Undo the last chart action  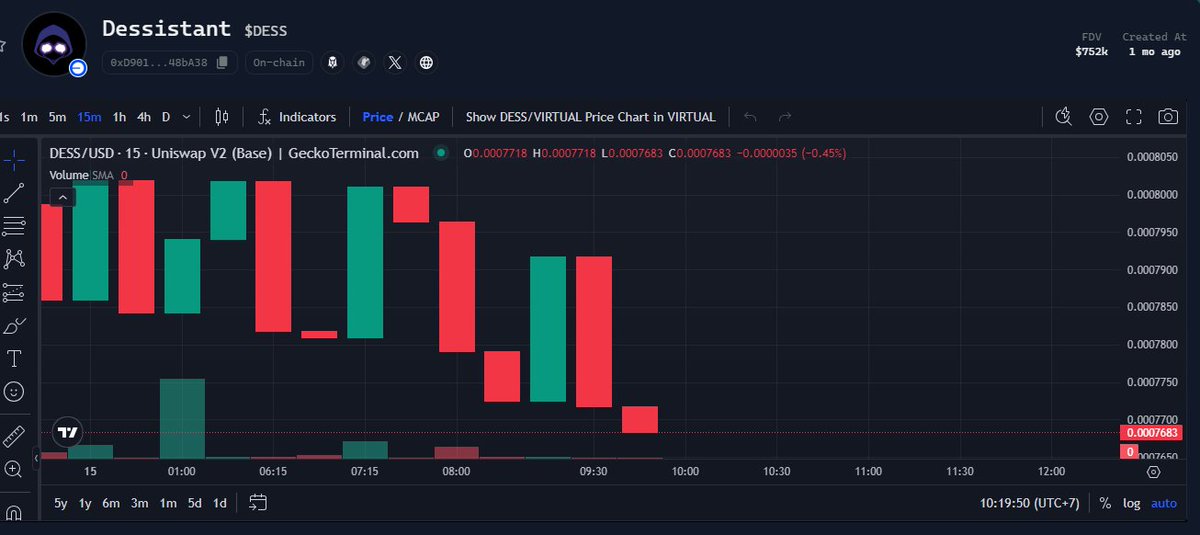pos(750,117)
